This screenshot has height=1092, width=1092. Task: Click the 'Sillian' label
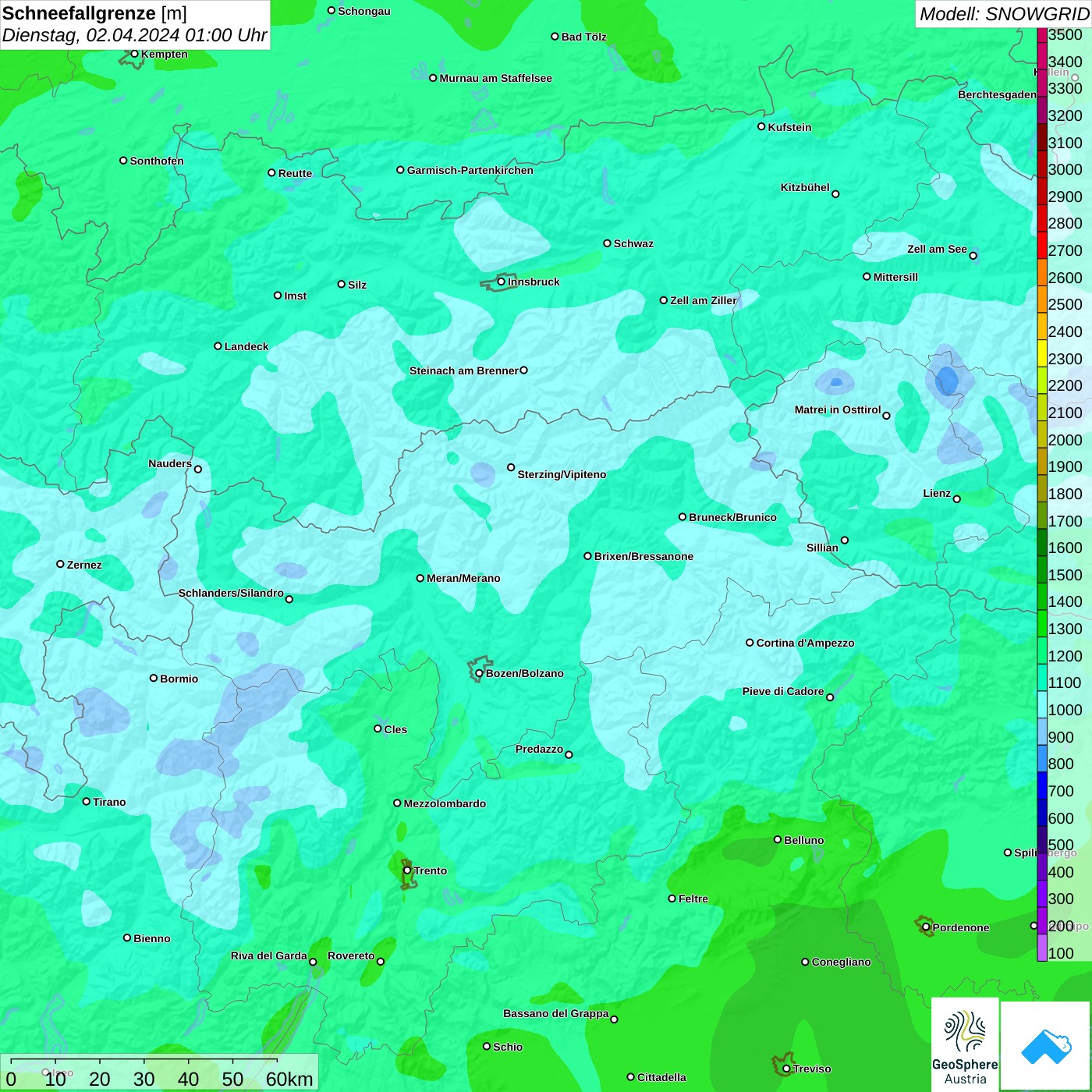(822, 548)
